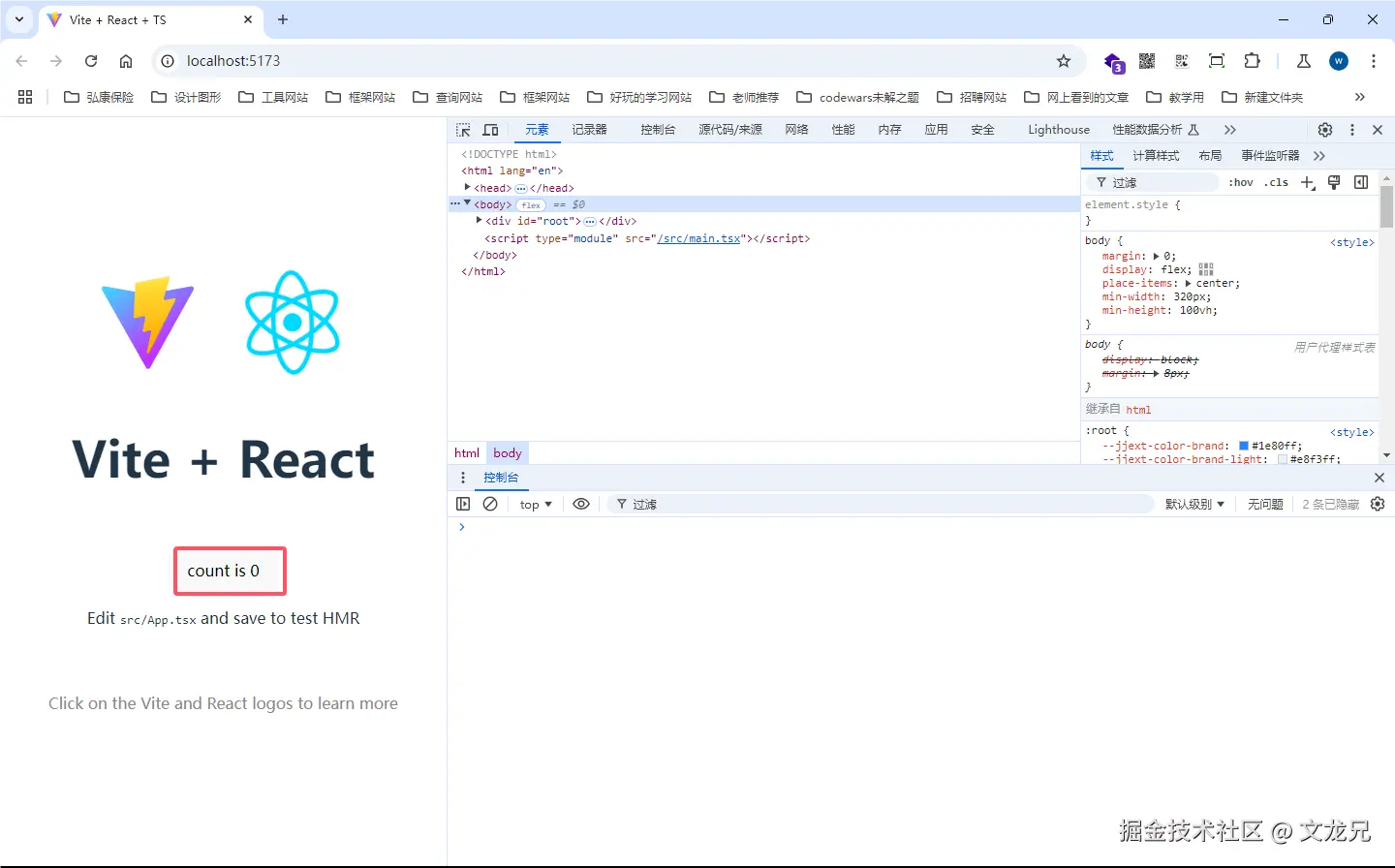Image resolution: width=1395 pixels, height=868 pixels.
Task: Open the bookmarks apps grid icon
Action: [x=25, y=97]
